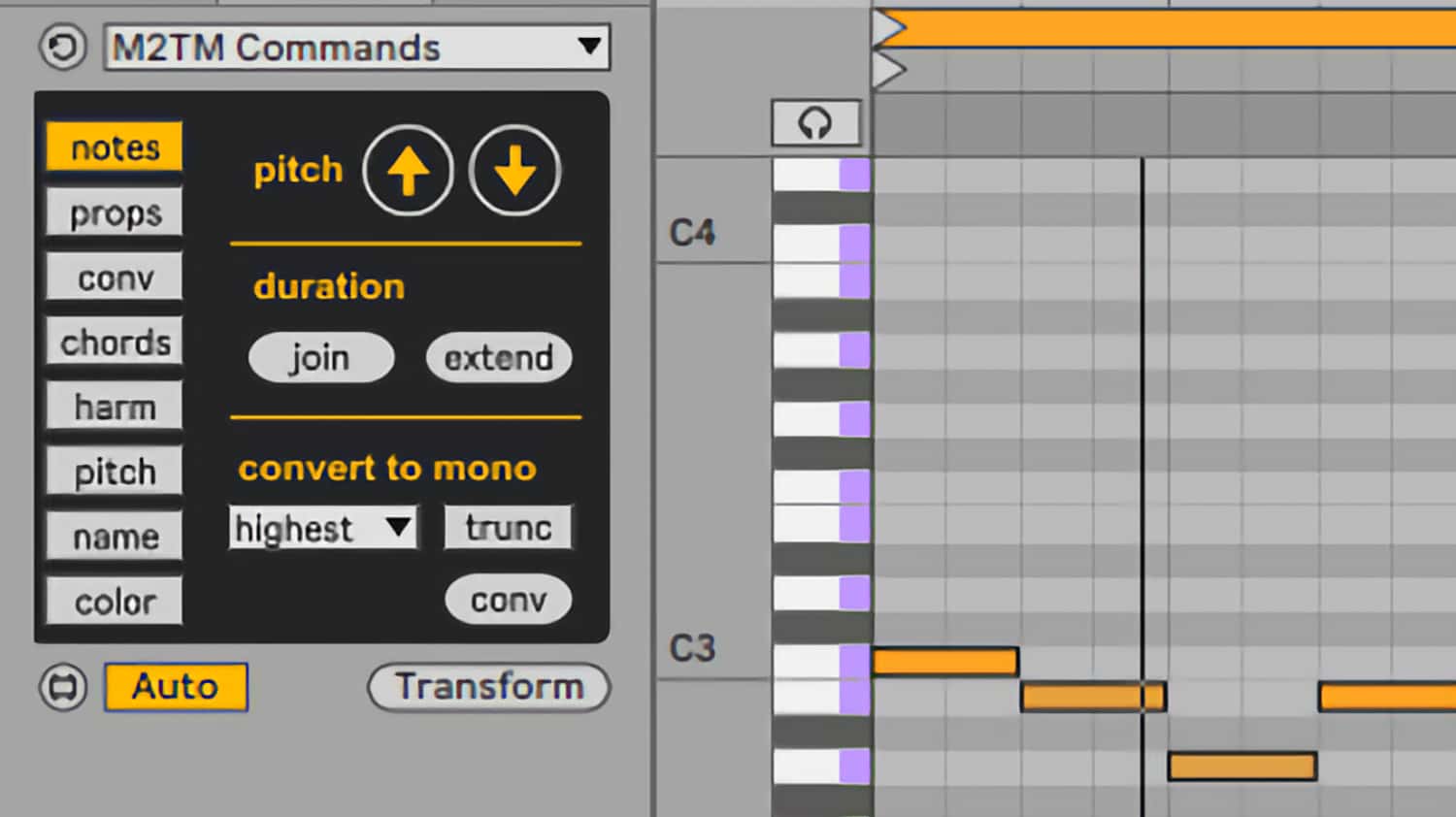Click the pitch up arrow button
The width and height of the screenshot is (1456, 817).
[408, 171]
